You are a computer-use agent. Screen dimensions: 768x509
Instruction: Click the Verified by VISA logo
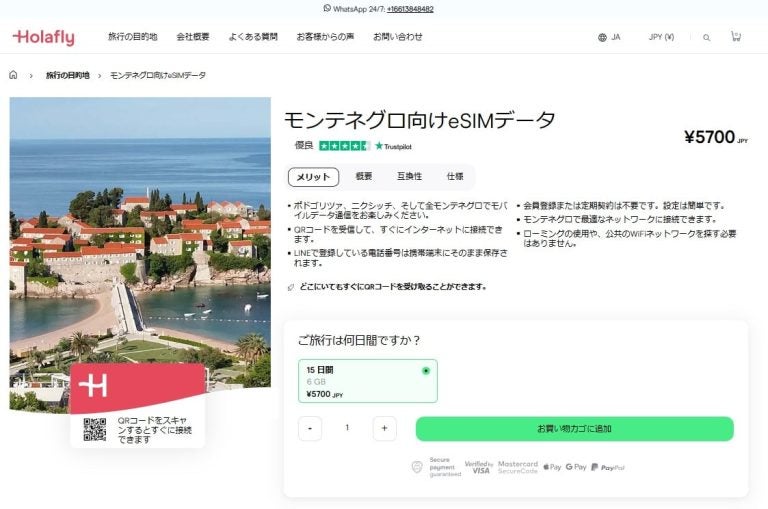(479, 467)
